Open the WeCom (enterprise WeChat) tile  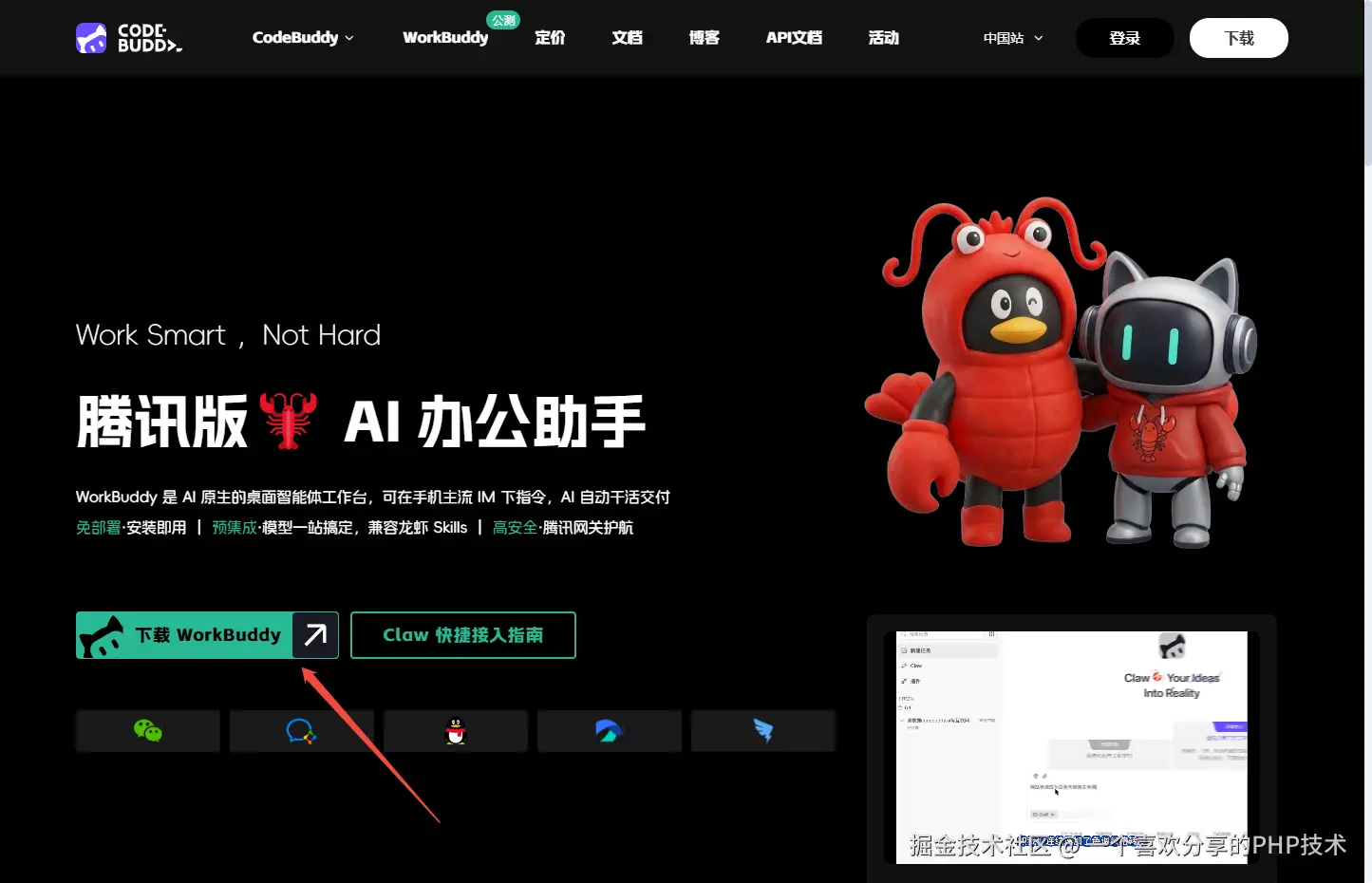(302, 731)
